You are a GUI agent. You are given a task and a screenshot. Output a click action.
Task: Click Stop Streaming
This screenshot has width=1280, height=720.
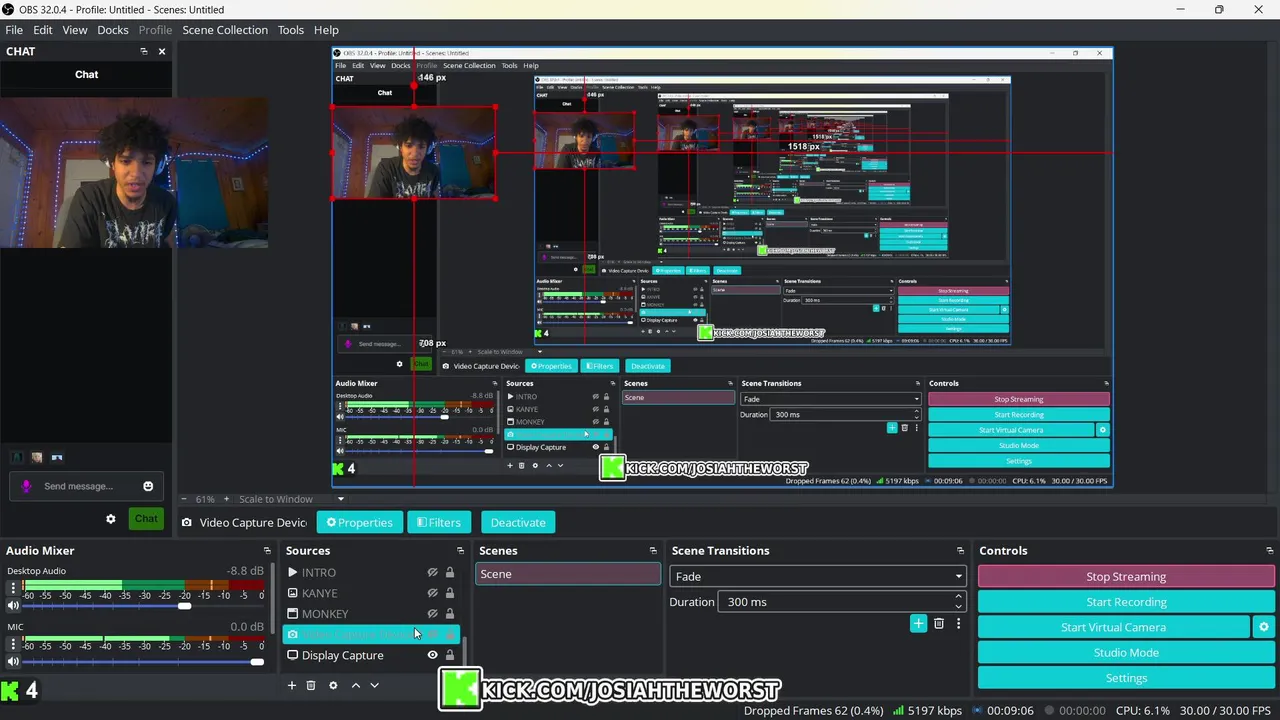pos(1126,576)
